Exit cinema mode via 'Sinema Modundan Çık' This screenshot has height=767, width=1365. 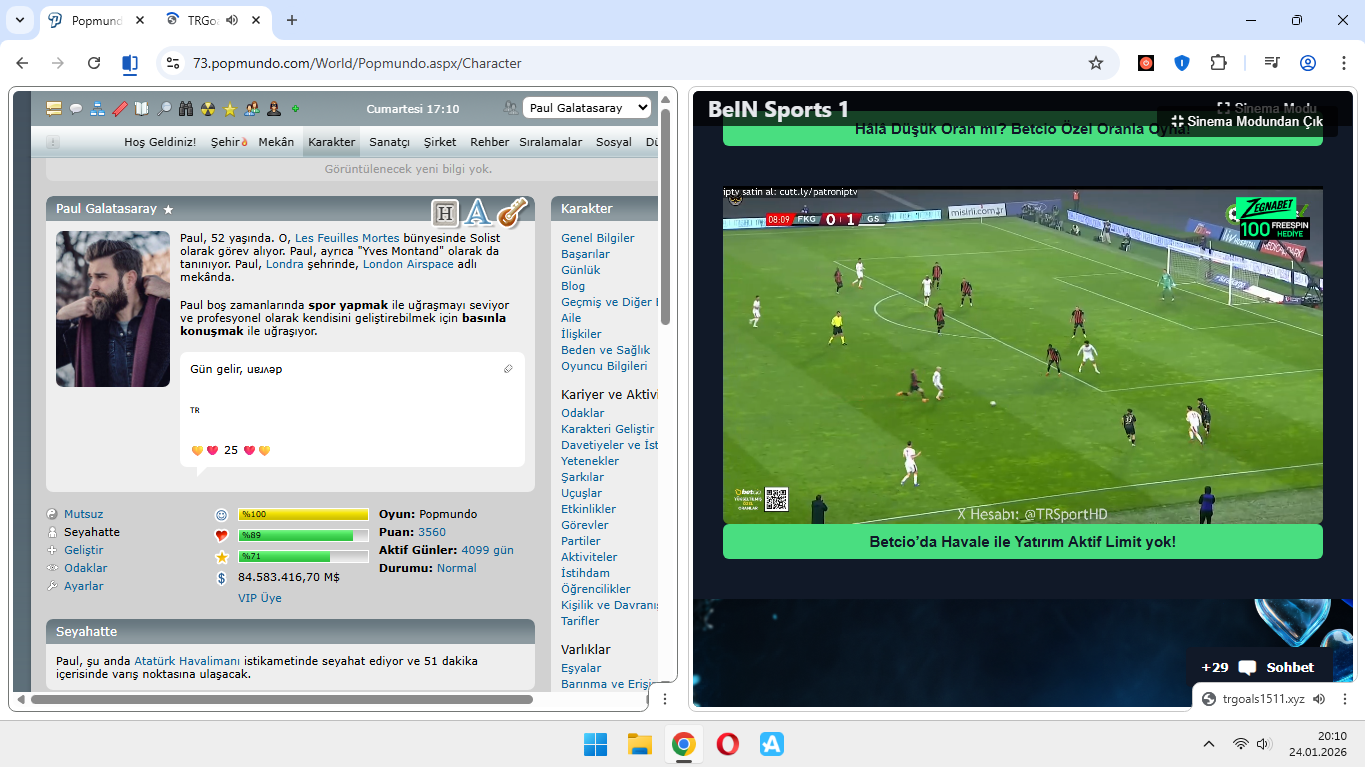pyautogui.click(x=1247, y=121)
